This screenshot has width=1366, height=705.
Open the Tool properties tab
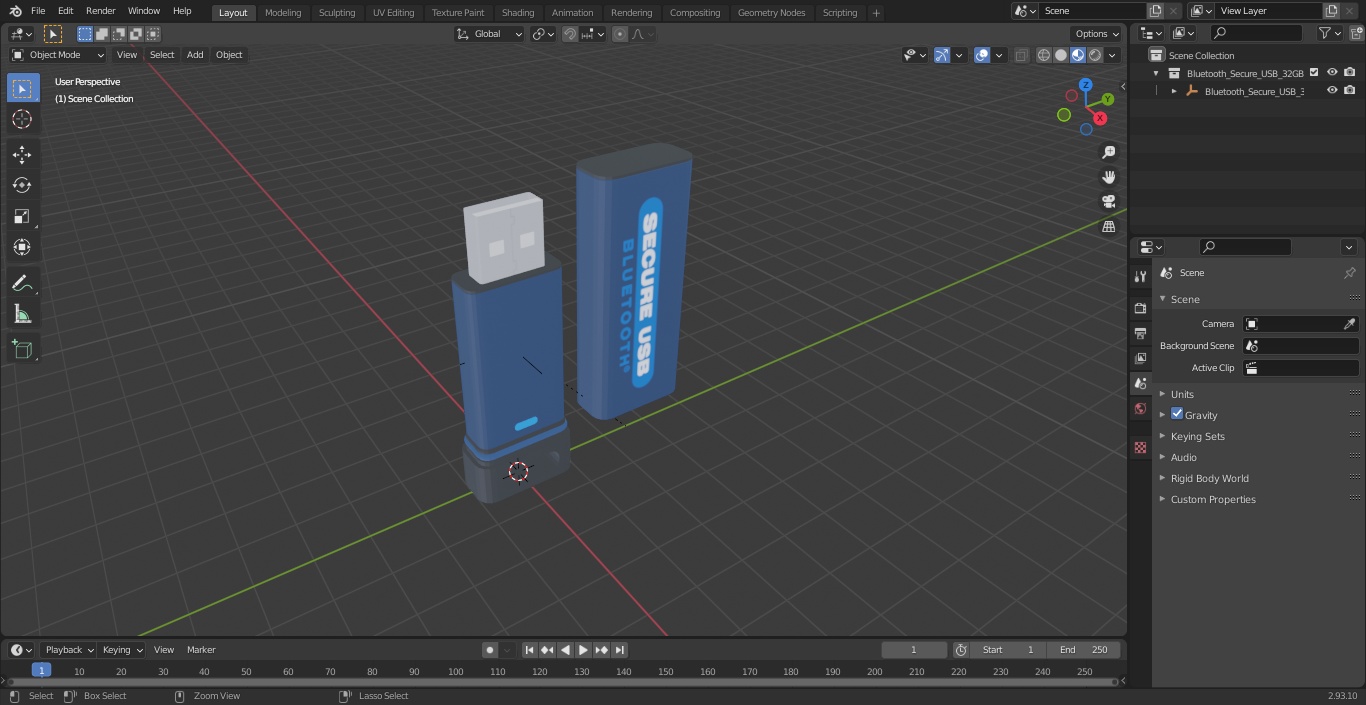pos(1140,276)
